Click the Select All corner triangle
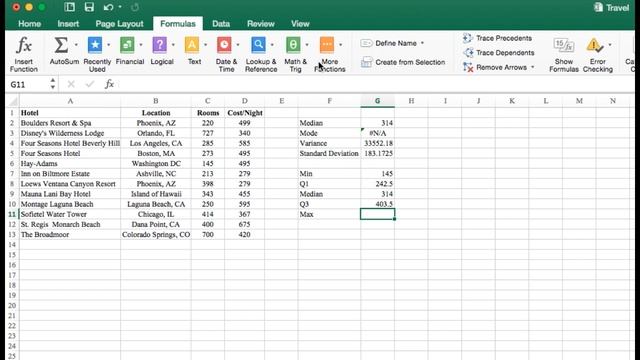640x360 pixels. [x=13, y=101]
